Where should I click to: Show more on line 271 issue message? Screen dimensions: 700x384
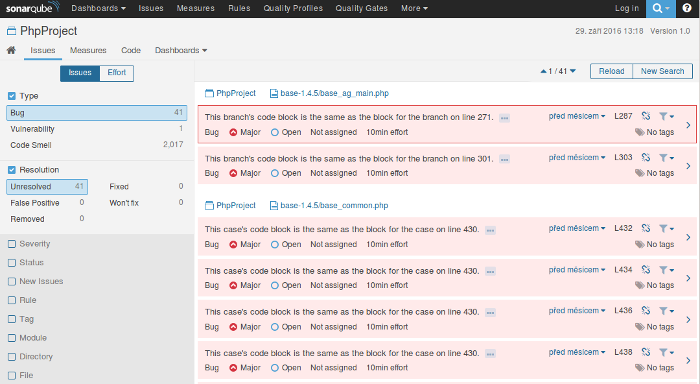tap(504, 118)
